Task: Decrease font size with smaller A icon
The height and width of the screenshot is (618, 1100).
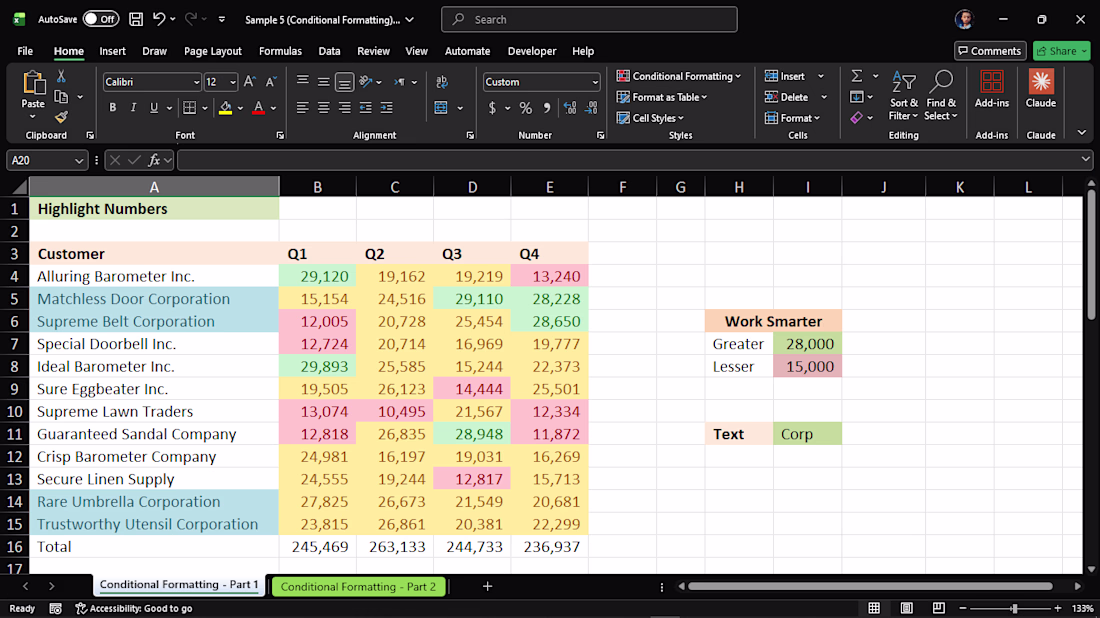Action: [271, 82]
